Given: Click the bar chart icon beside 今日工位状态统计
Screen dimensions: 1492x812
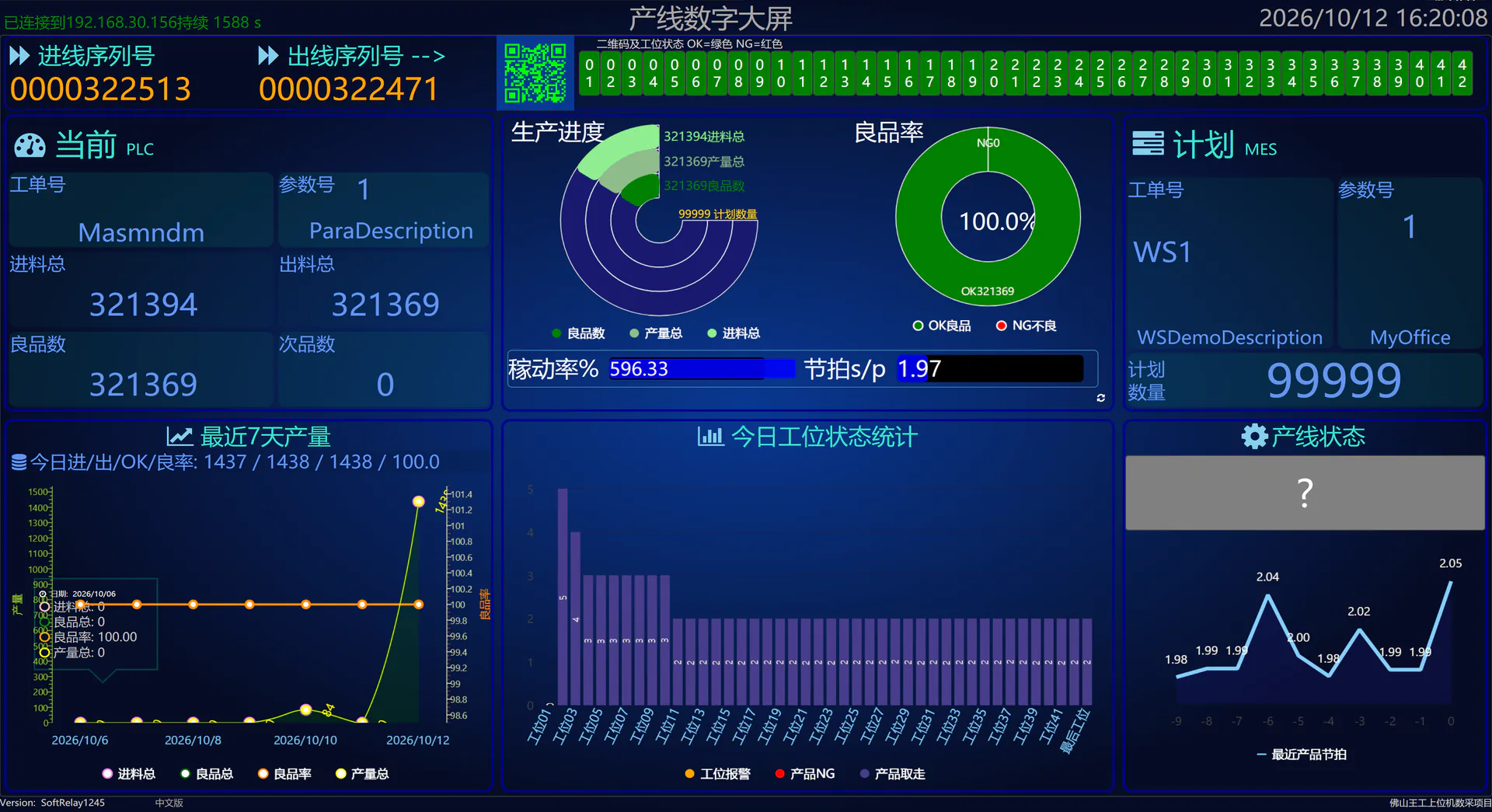Looking at the screenshot, I should 710,437.
